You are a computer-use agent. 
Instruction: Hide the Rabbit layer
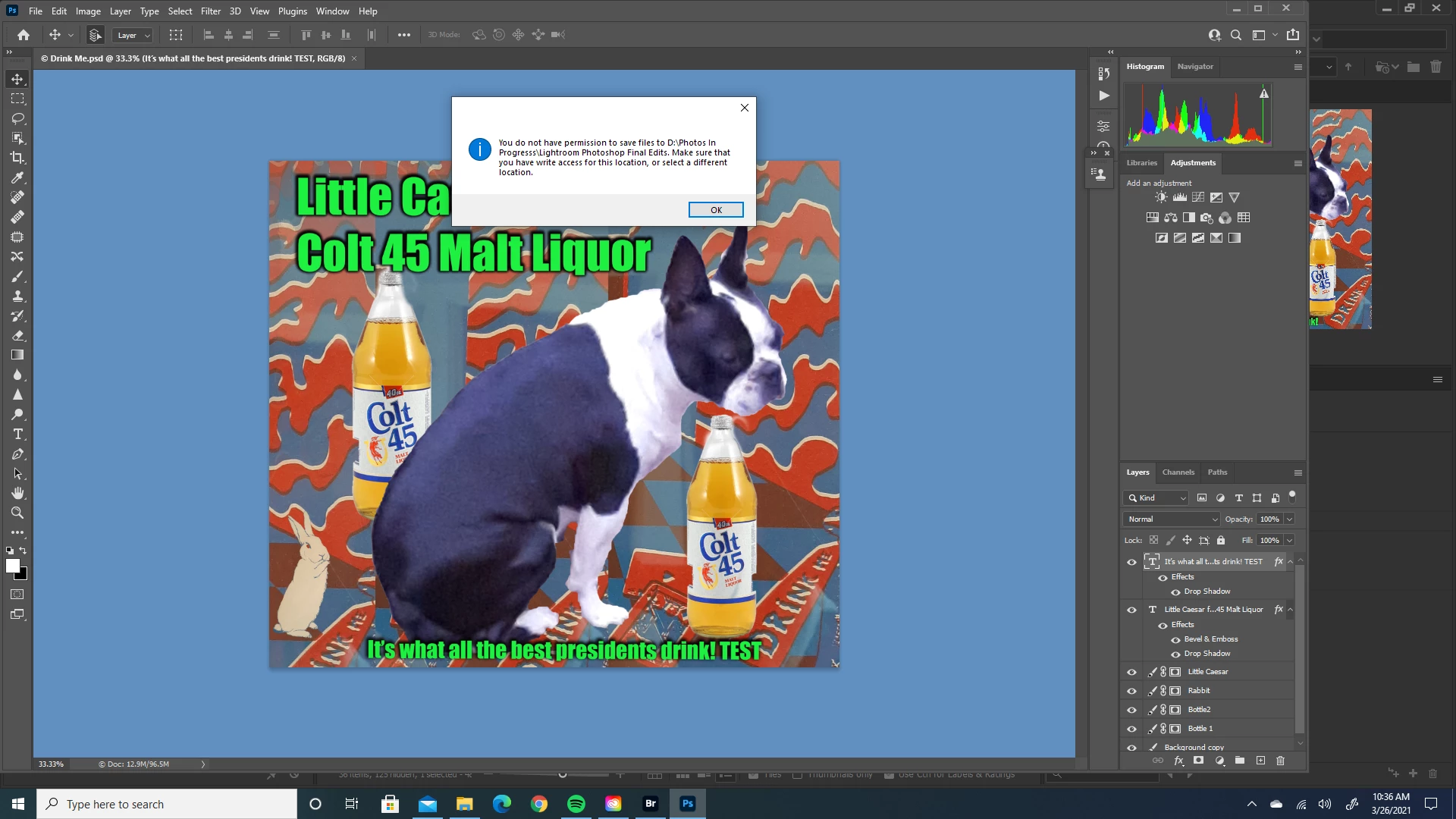(1131, 691)
